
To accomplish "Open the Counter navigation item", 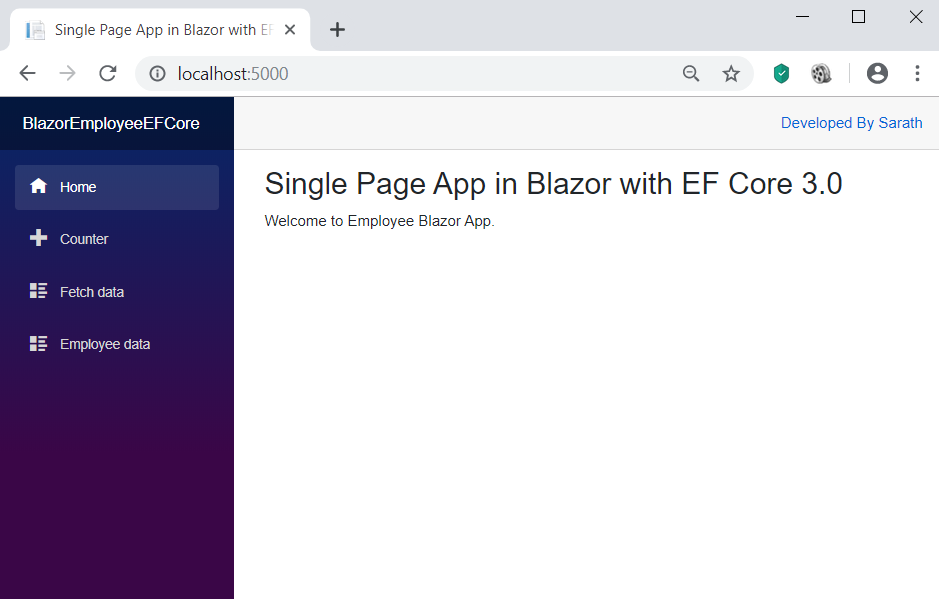I will coord(117,239).
